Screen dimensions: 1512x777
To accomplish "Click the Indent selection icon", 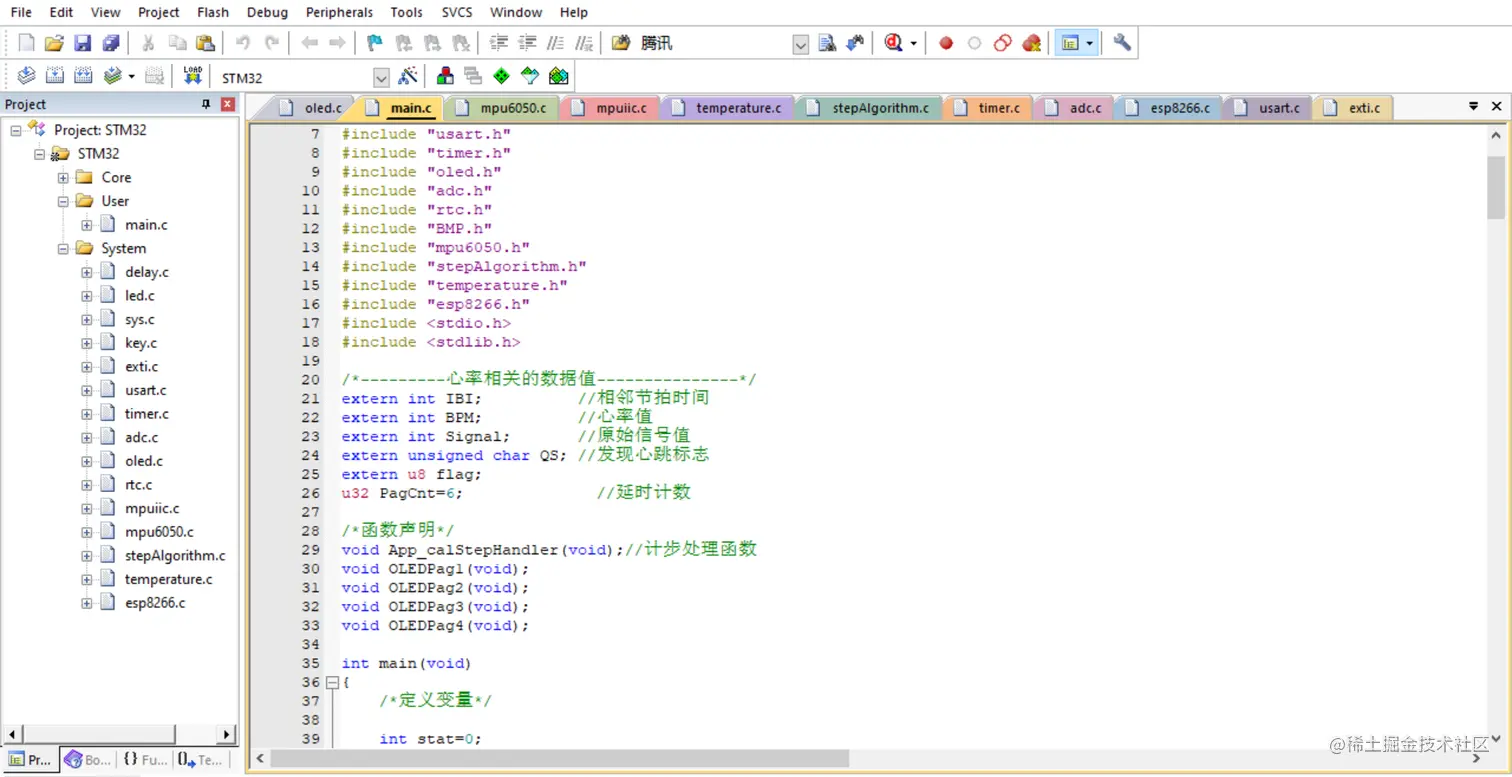I will tap(499, 43).
